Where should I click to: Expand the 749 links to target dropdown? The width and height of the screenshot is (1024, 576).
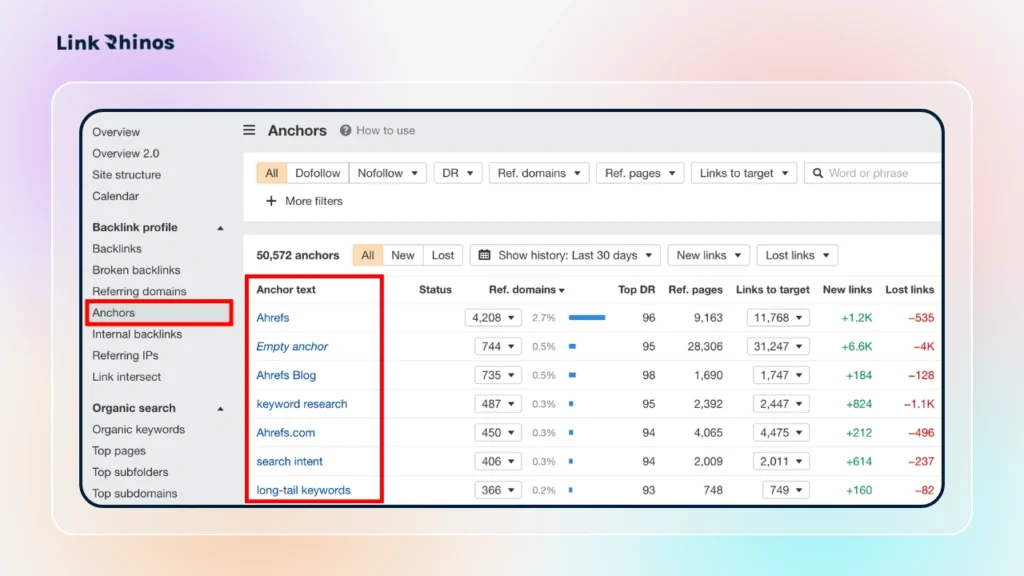click(x=786, y=490)
